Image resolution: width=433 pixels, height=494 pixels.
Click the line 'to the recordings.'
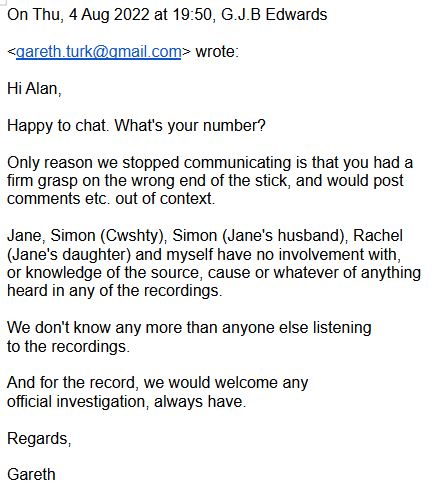point(68,347)
